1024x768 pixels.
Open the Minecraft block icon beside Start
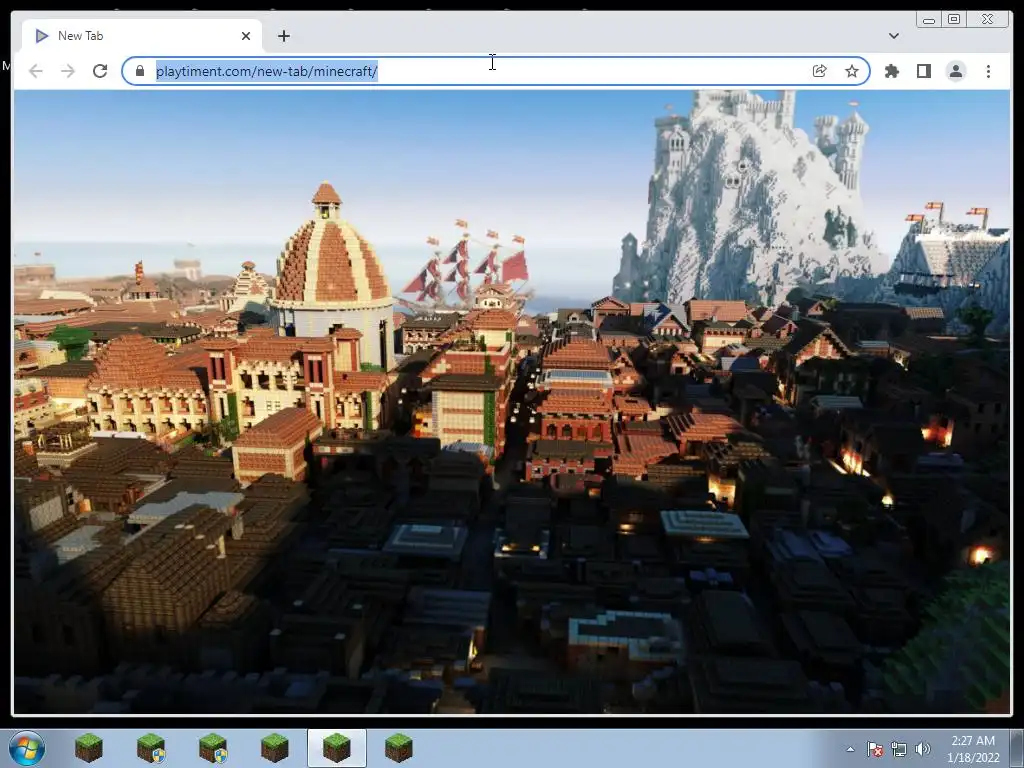[88, 748]
